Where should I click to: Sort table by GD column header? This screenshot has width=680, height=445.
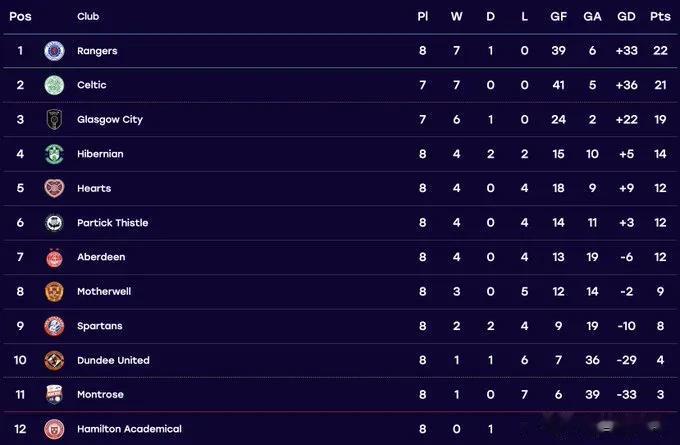click(626, 16)
